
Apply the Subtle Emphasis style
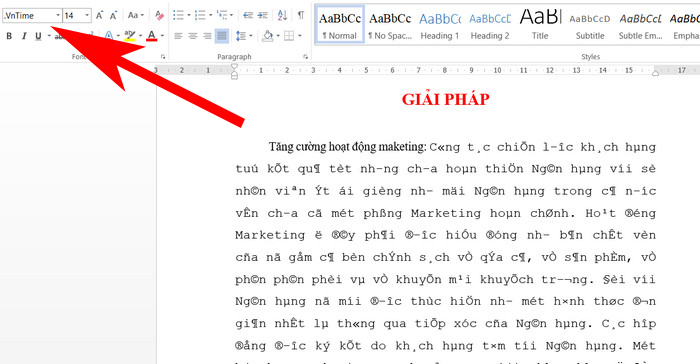640,25
